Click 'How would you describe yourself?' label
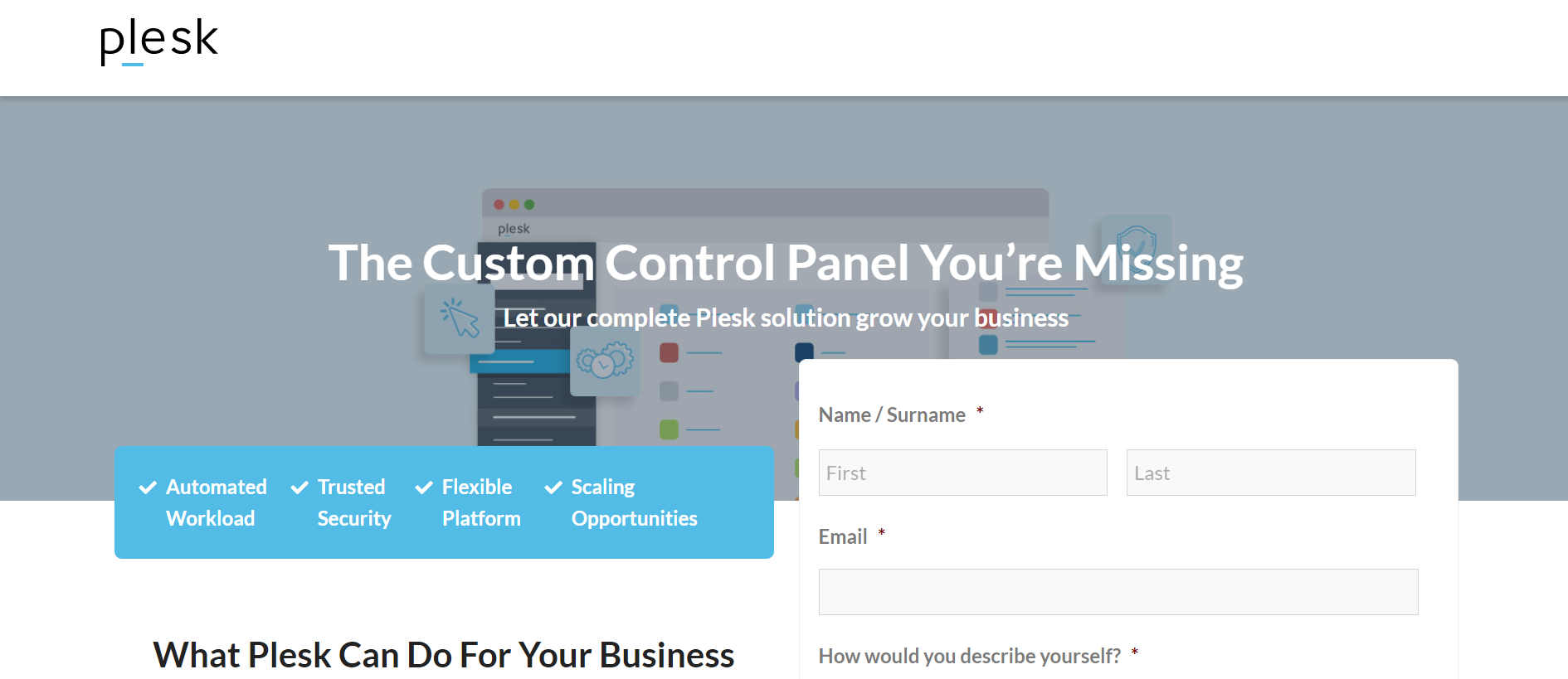Viewport: 1568px width, 679px height. click(970, 656)
